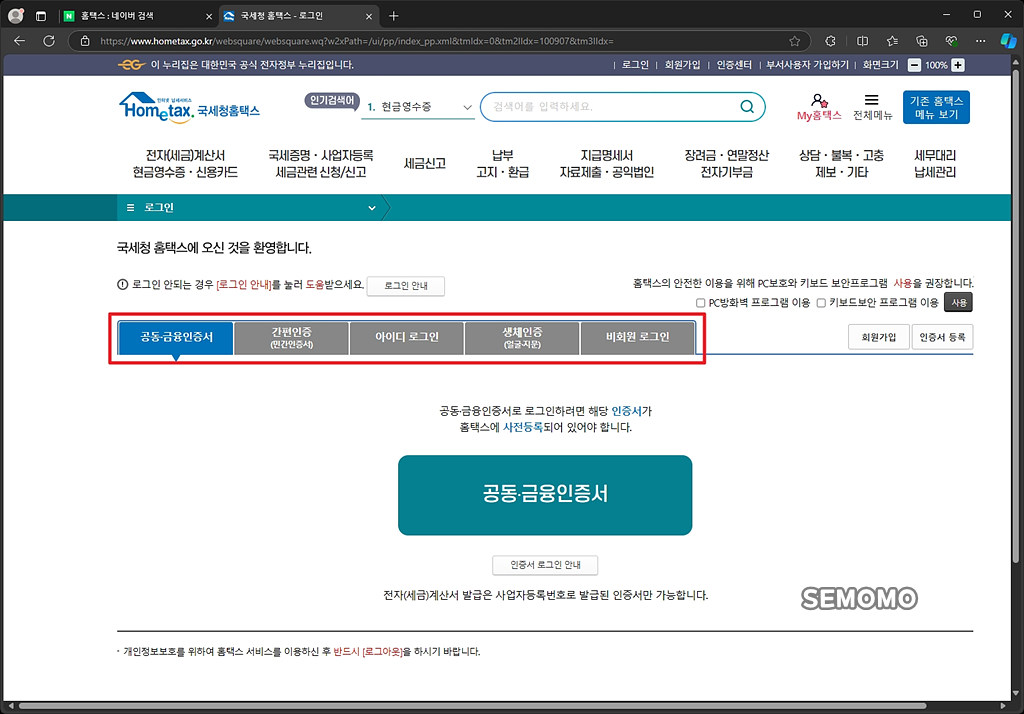Click the horizontal page scrollbar
The width and height of the screenshot is (1024, 714).
[473, 706]
